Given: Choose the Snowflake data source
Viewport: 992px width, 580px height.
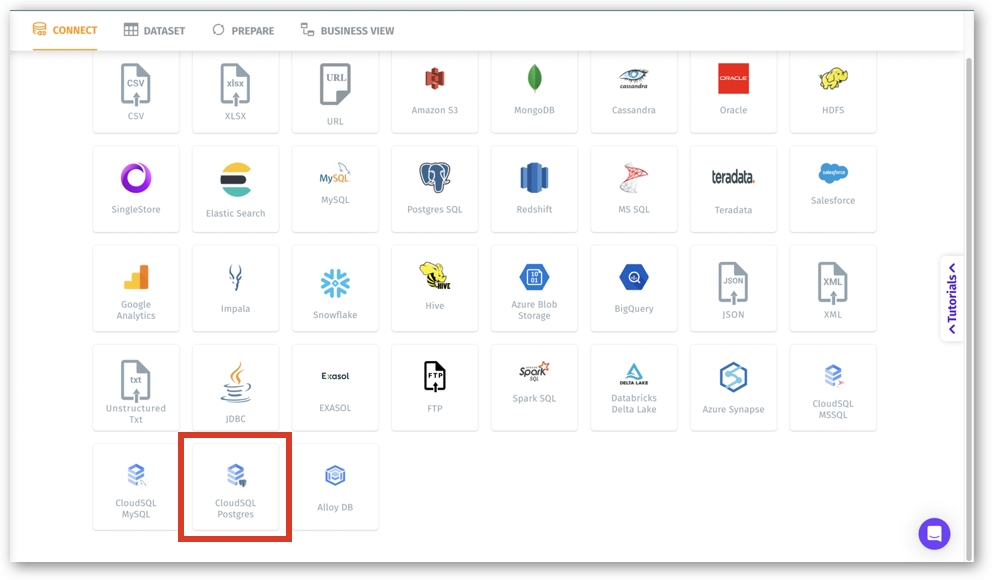Looking at the screenshot, I should [335, 289].
